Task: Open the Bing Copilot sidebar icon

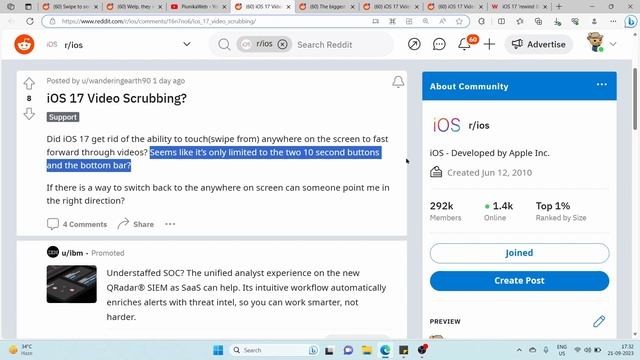Action: click(x=631, y=21)
